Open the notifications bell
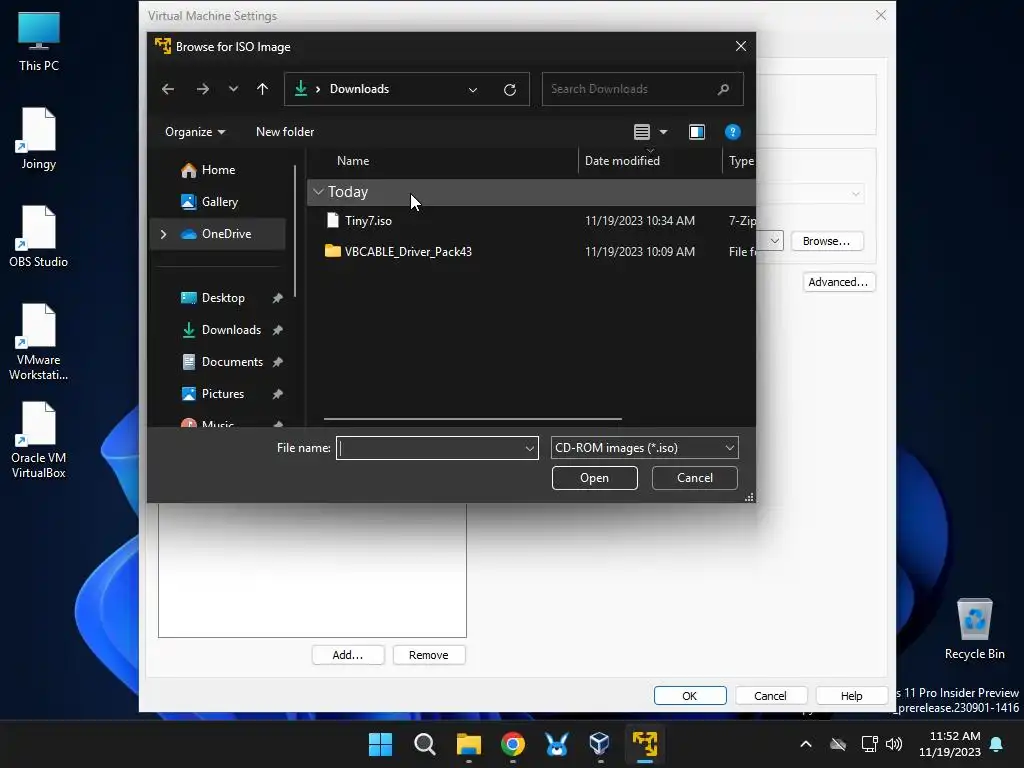This screenshot has width=1024, height=768. point(997,744)
